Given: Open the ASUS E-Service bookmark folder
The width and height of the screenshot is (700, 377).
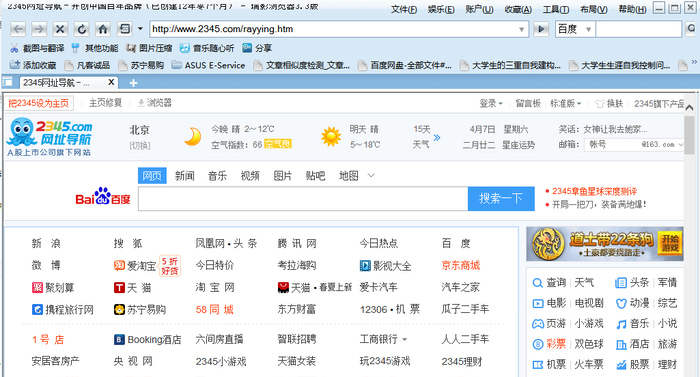Looking at the screenshot, I should (209, 65).
